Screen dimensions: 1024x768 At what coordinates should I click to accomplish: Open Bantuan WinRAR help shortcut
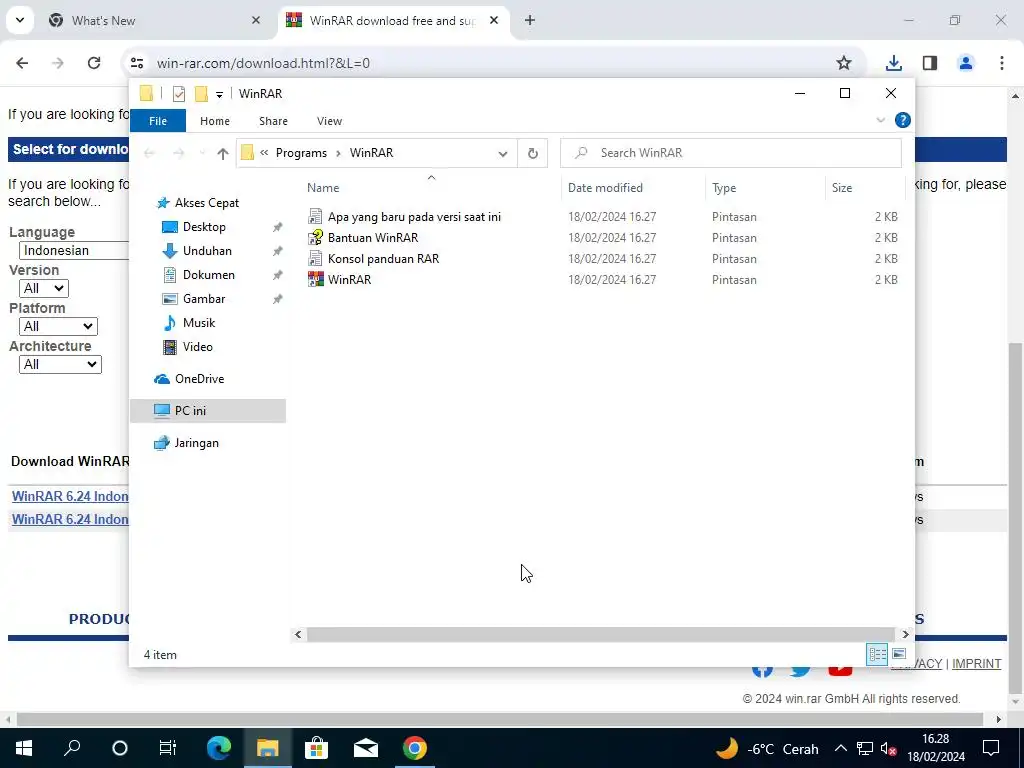(372, 238)
